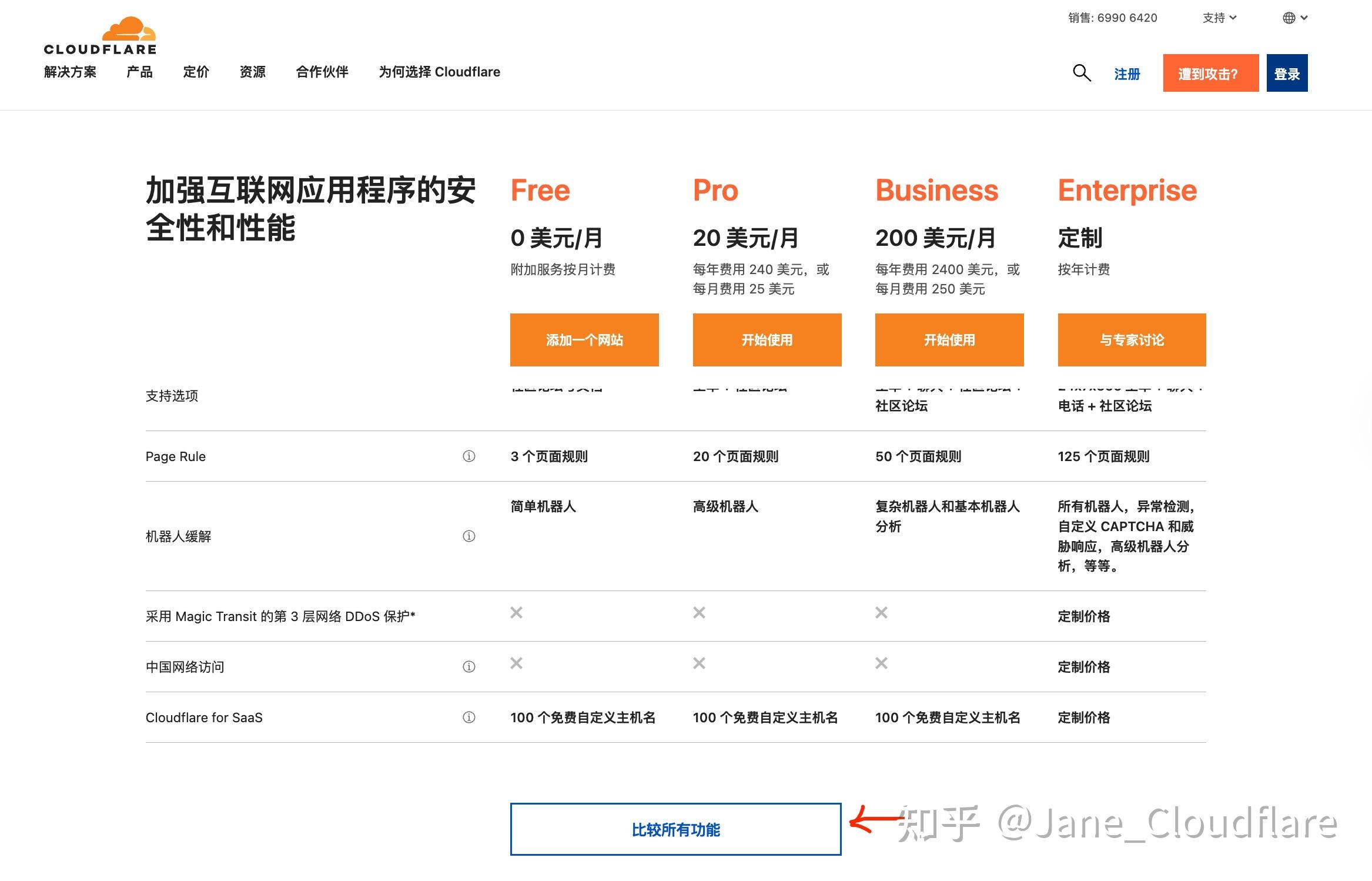The width and height of the screenshot is (1372, 881).
Task: Click the 遭到攻击? button
Action: coord(1210,73)
